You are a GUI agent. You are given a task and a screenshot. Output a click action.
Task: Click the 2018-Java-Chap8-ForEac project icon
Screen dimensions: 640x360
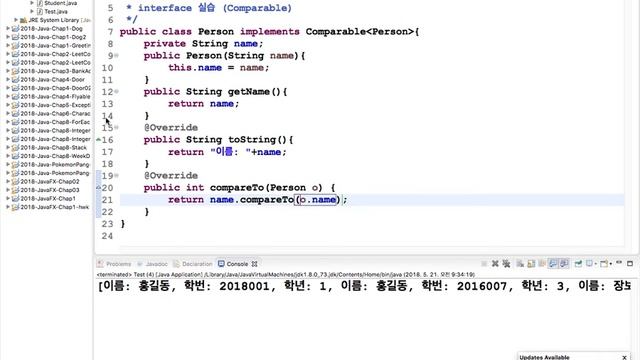pyautogui.click(x=15, y=122)
